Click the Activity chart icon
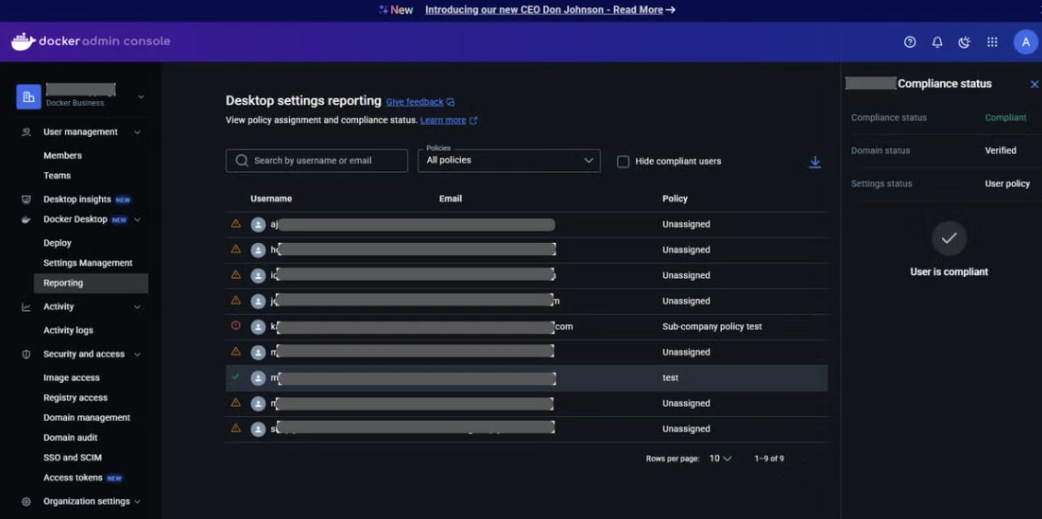Screen dimensions: 1042x519 (x=26, y=307)
